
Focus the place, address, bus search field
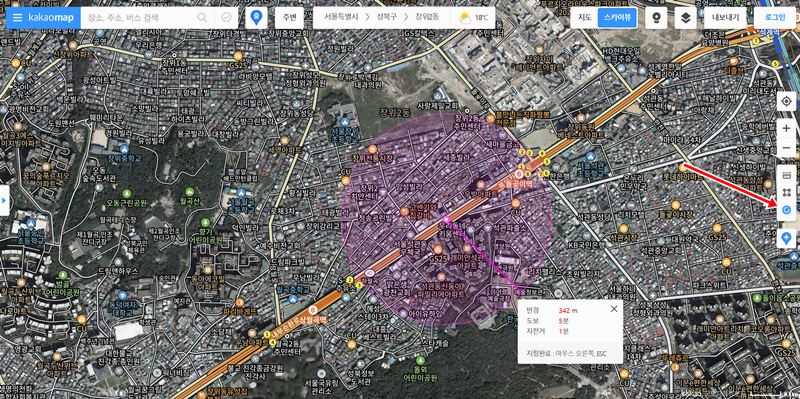[140, 18]
